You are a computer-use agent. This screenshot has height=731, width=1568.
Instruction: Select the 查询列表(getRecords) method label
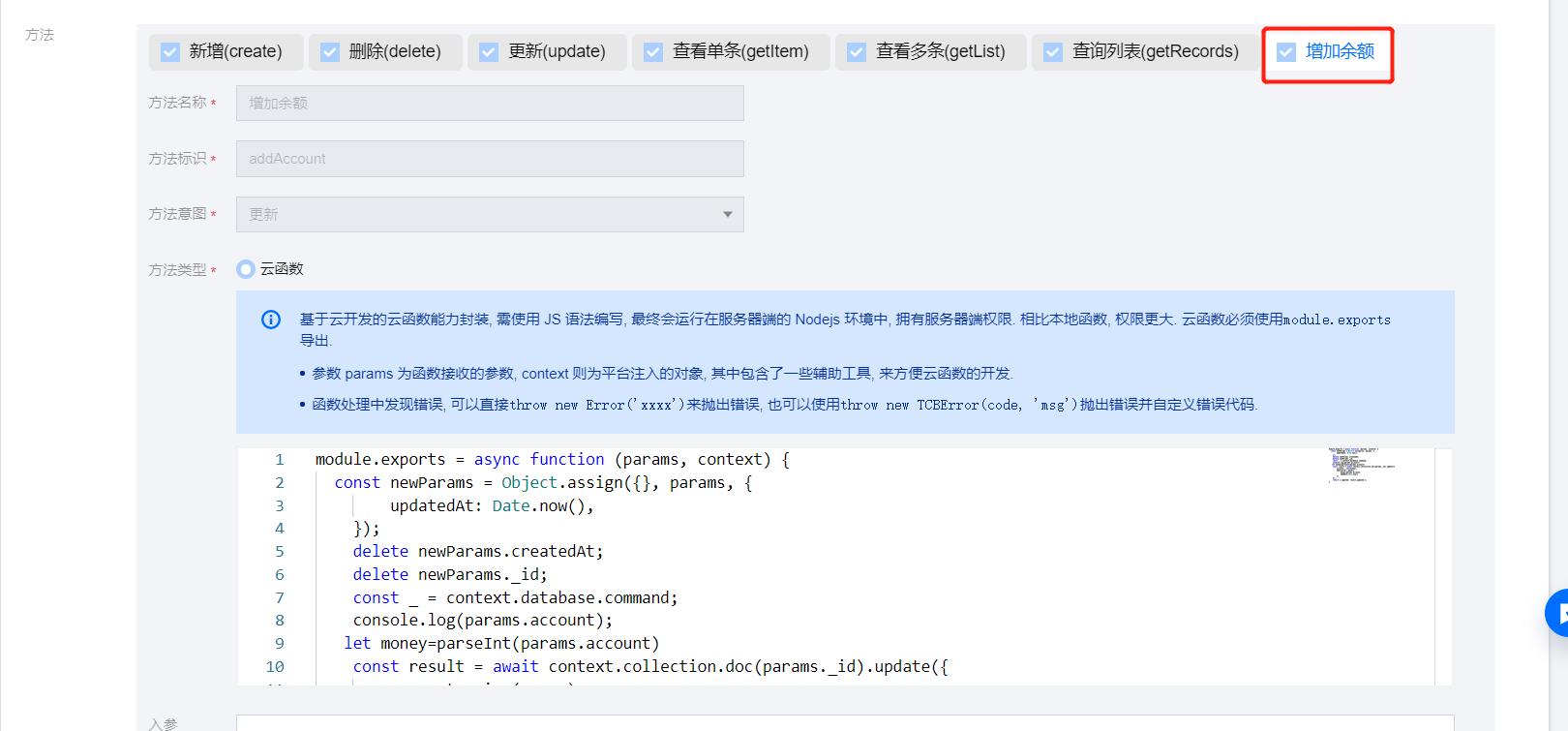click(1156, 51)
